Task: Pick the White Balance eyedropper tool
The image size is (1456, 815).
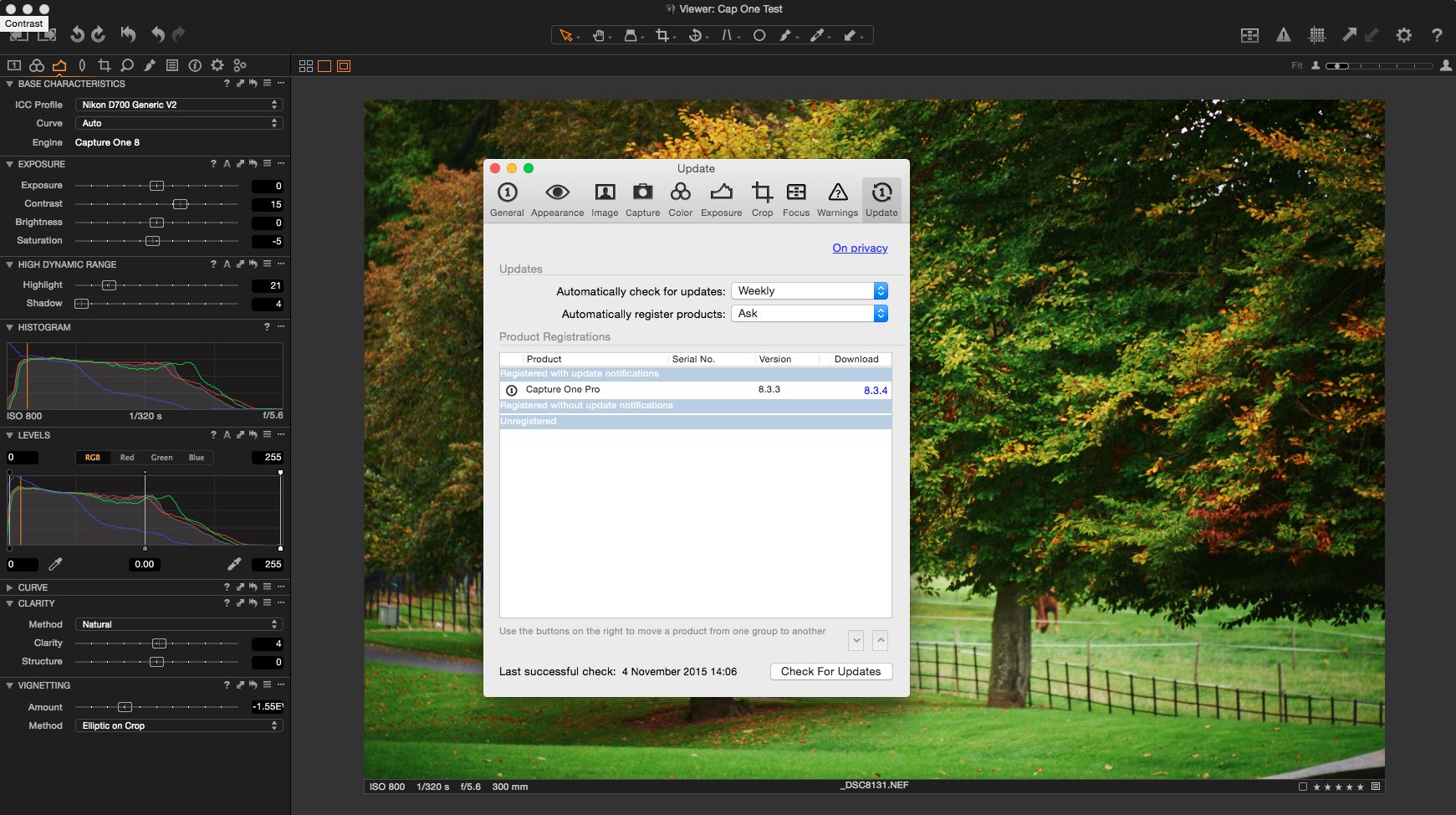Action: click(817, 35)
